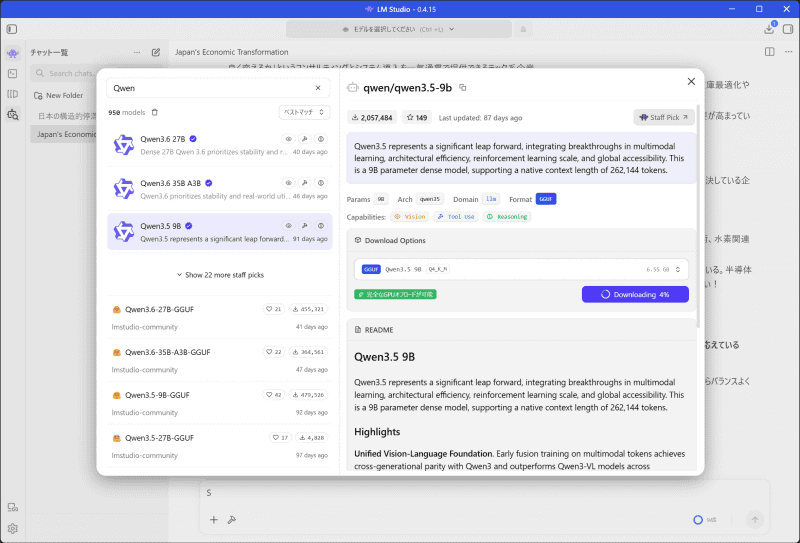The width and height of the screenshot is (800, 543).
Task: Expand Show 22 more staff picks
Action: click(x=220, y=275)
